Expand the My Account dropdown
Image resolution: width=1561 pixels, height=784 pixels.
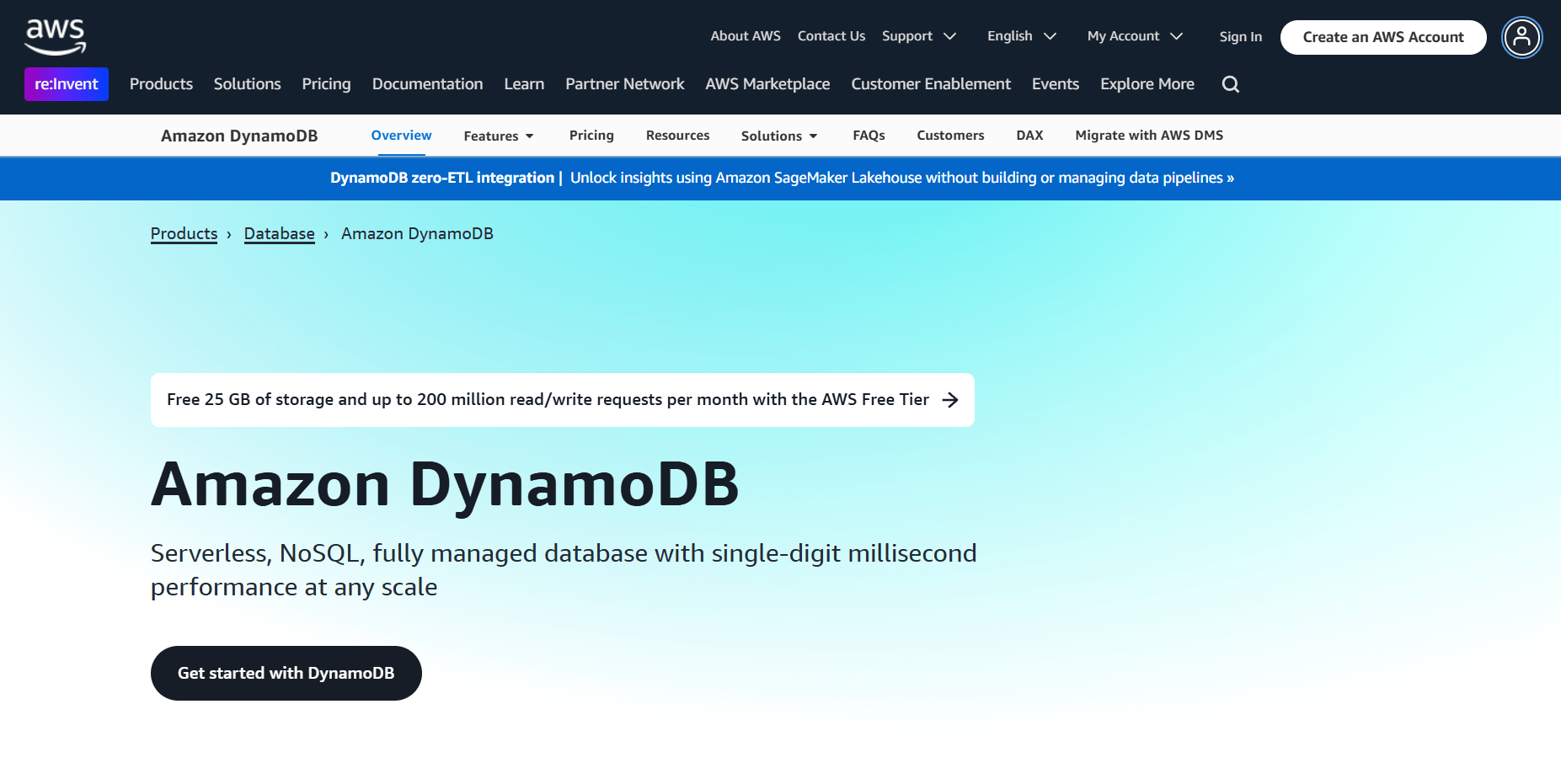pyautogui.click(x=1123, y=35)
